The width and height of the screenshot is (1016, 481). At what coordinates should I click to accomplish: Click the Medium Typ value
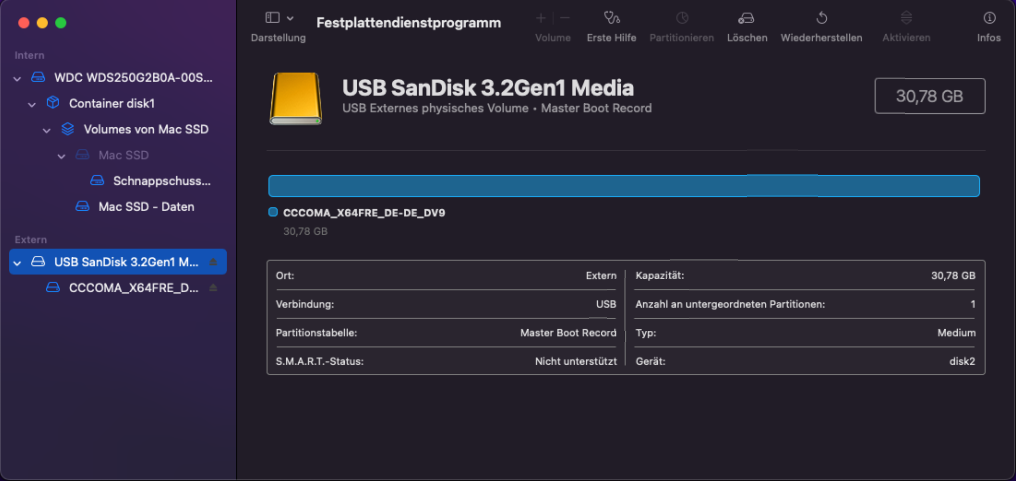(x=956, y=333)
